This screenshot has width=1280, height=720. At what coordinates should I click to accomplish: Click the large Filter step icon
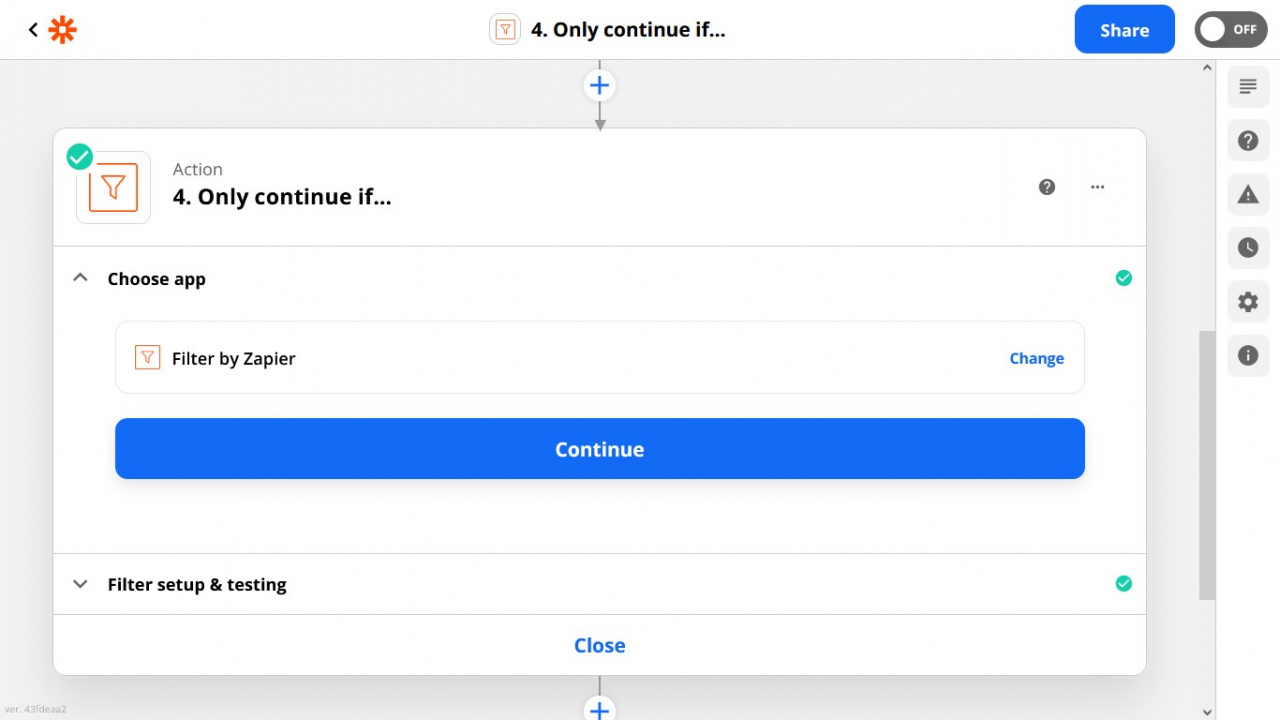[x=113, y=187]
